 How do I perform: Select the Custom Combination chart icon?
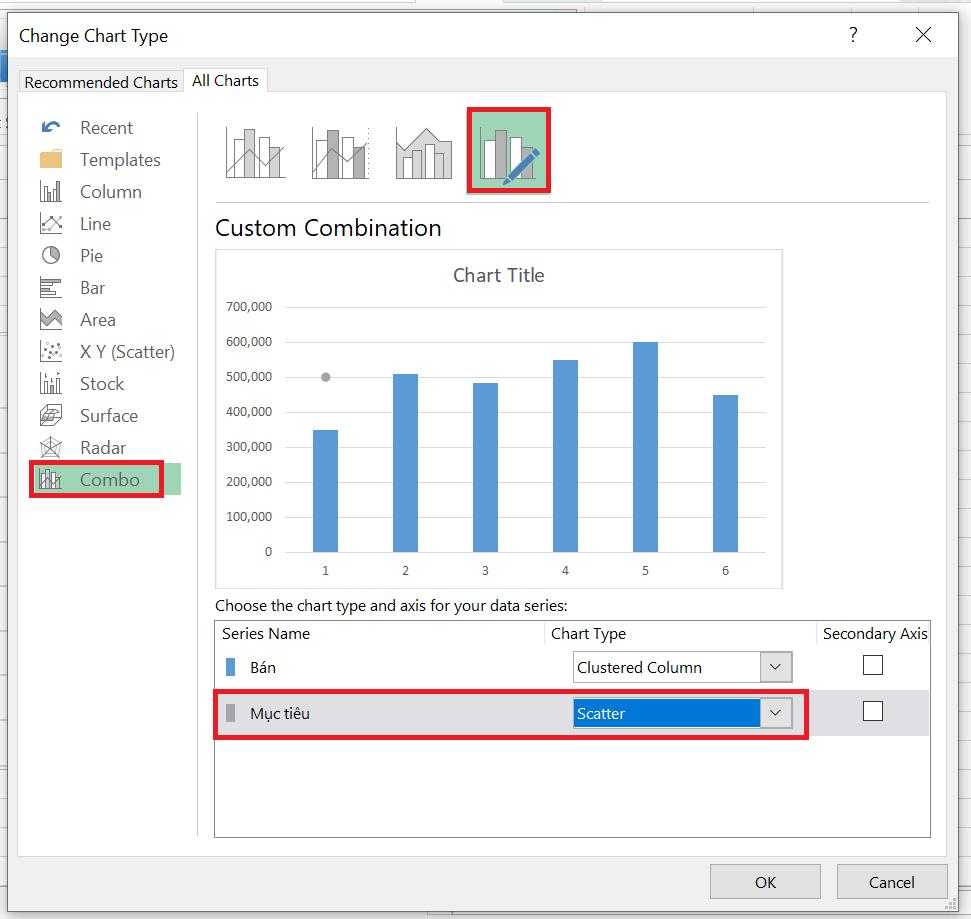pyautogui.click(x=509, y=151)
